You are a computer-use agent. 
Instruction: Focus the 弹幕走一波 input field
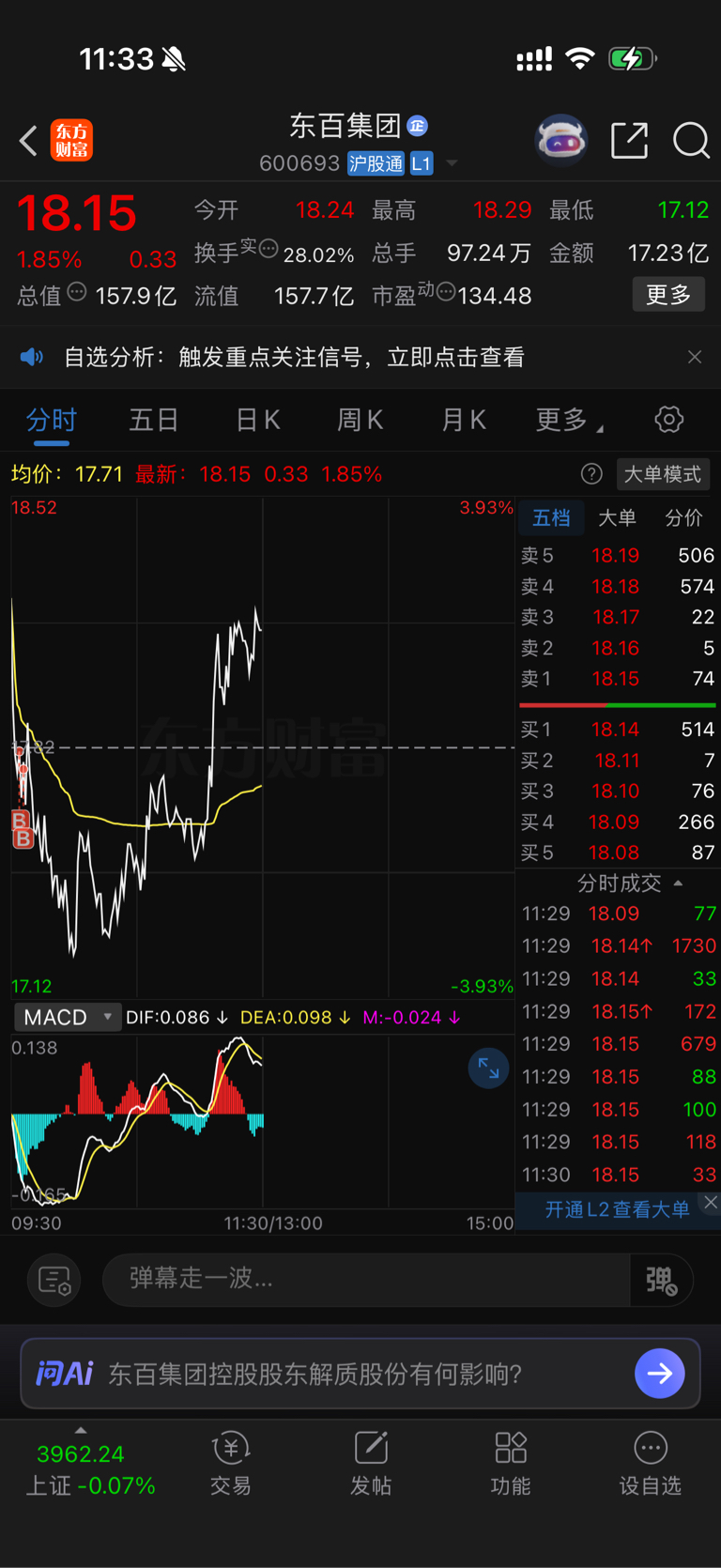point(366,1279)
